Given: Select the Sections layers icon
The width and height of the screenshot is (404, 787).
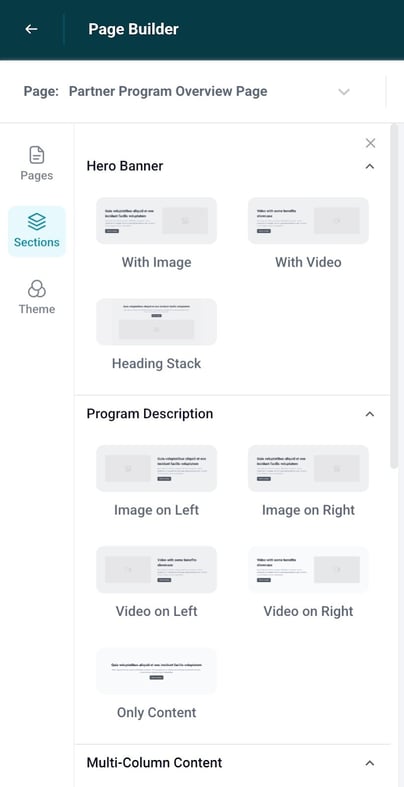Looking at the screenshot, I should 37,221.
